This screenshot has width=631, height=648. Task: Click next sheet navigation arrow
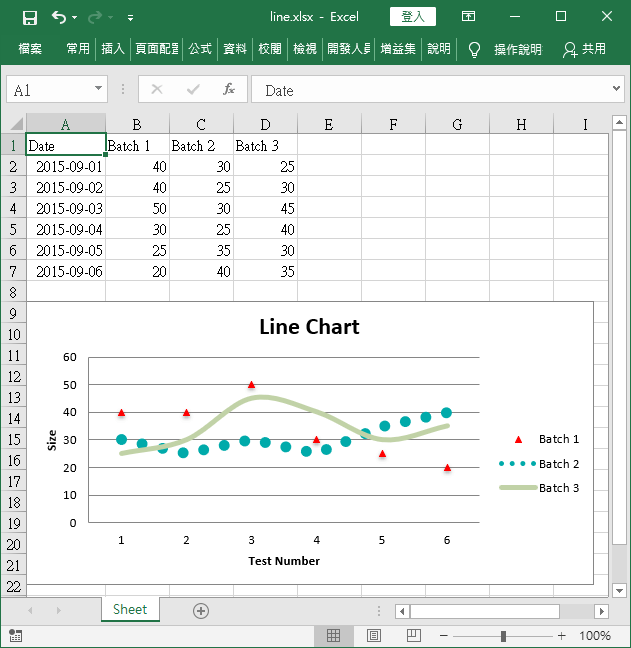tap(58, 610)
